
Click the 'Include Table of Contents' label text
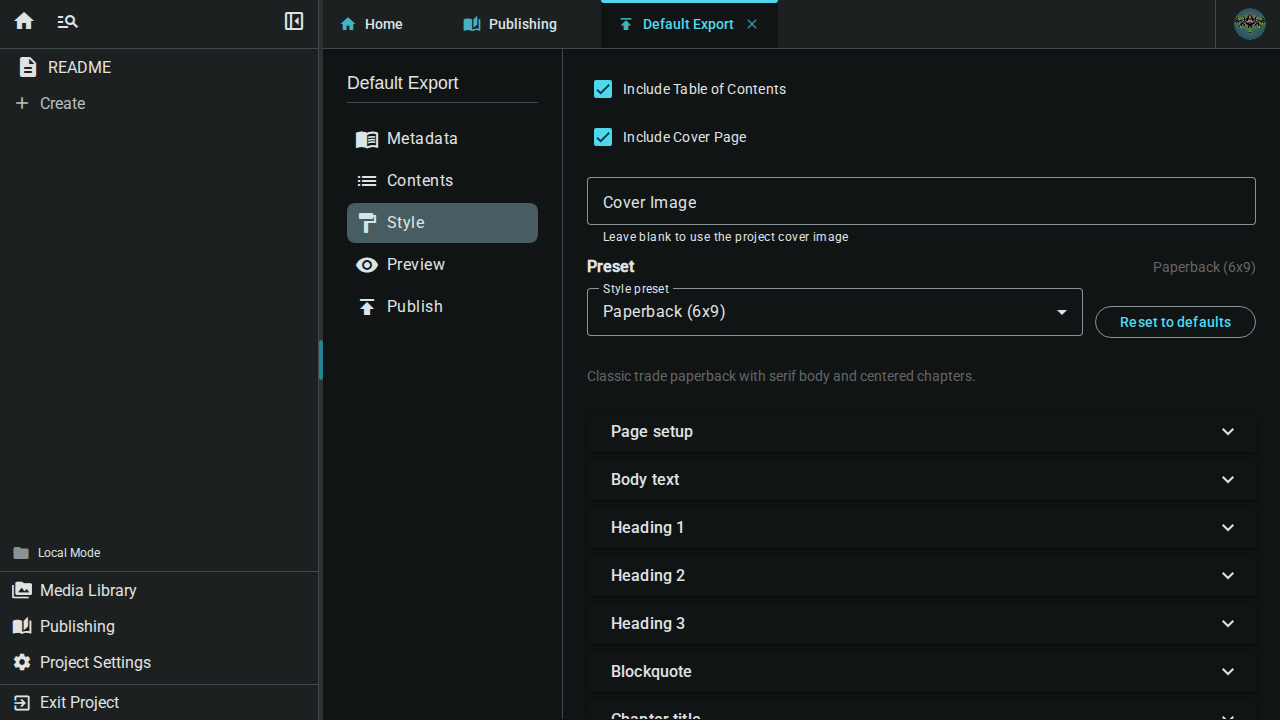point(704,89)
